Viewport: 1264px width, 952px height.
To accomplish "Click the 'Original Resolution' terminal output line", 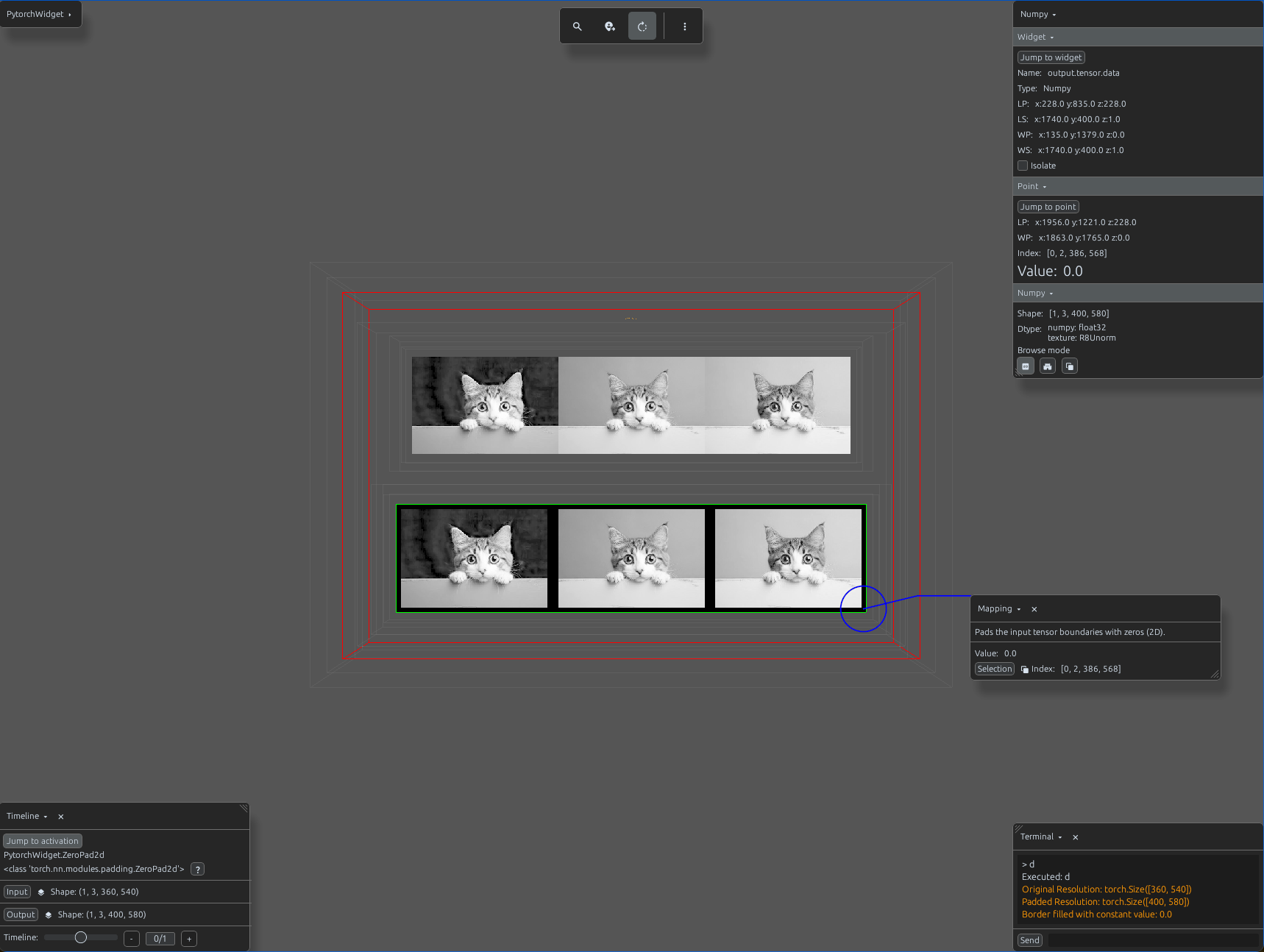I will 1107,889.
